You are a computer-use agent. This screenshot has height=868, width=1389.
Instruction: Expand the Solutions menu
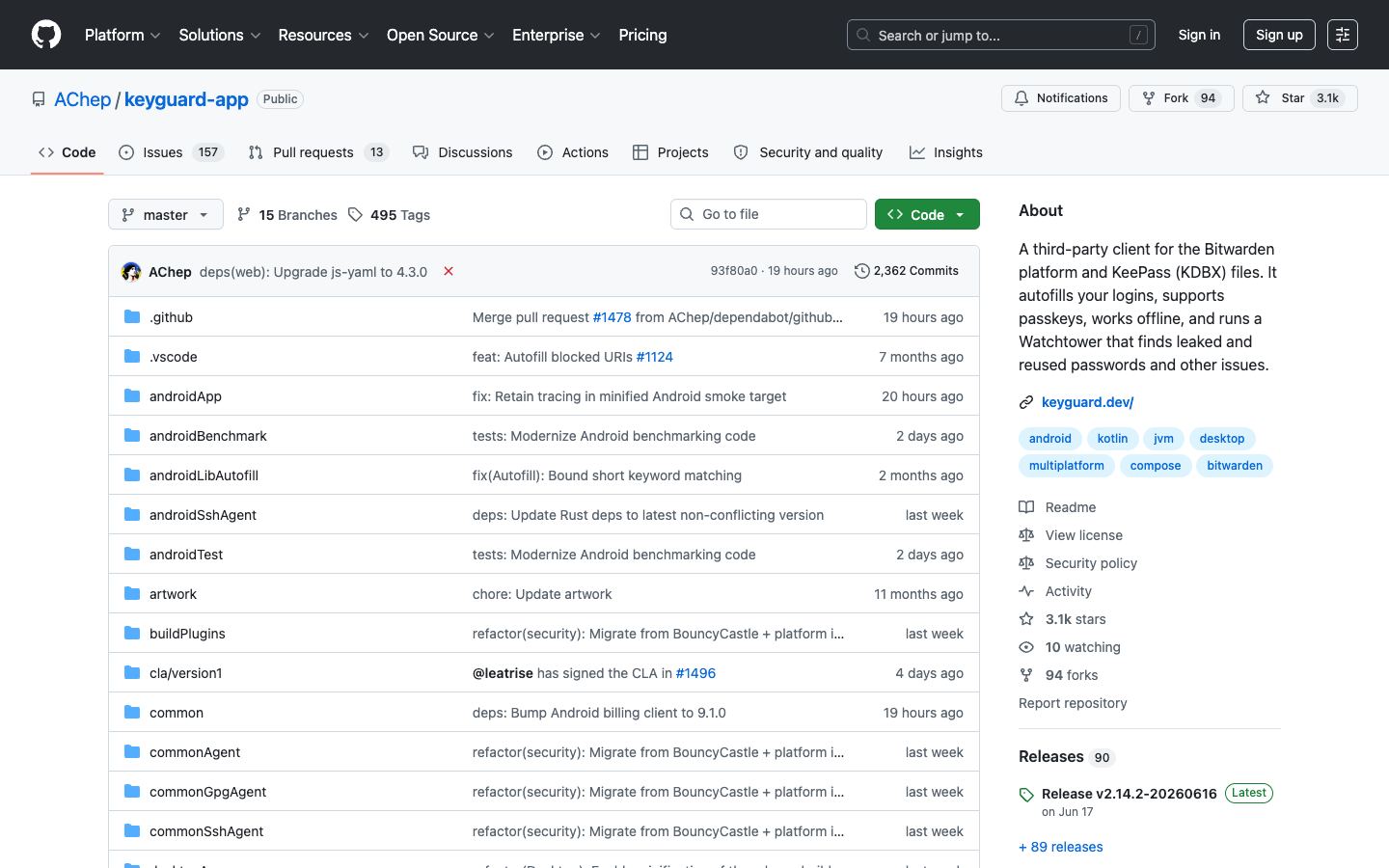pos(220,35)
